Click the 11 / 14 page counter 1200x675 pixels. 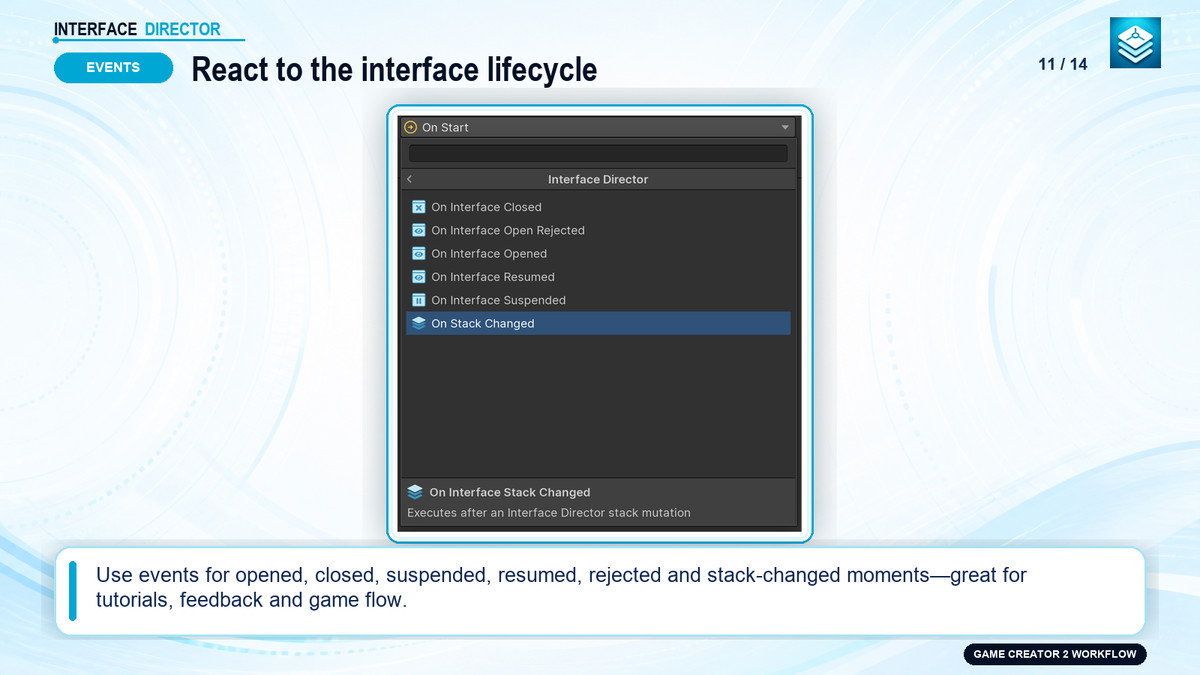click(1063, 65)
